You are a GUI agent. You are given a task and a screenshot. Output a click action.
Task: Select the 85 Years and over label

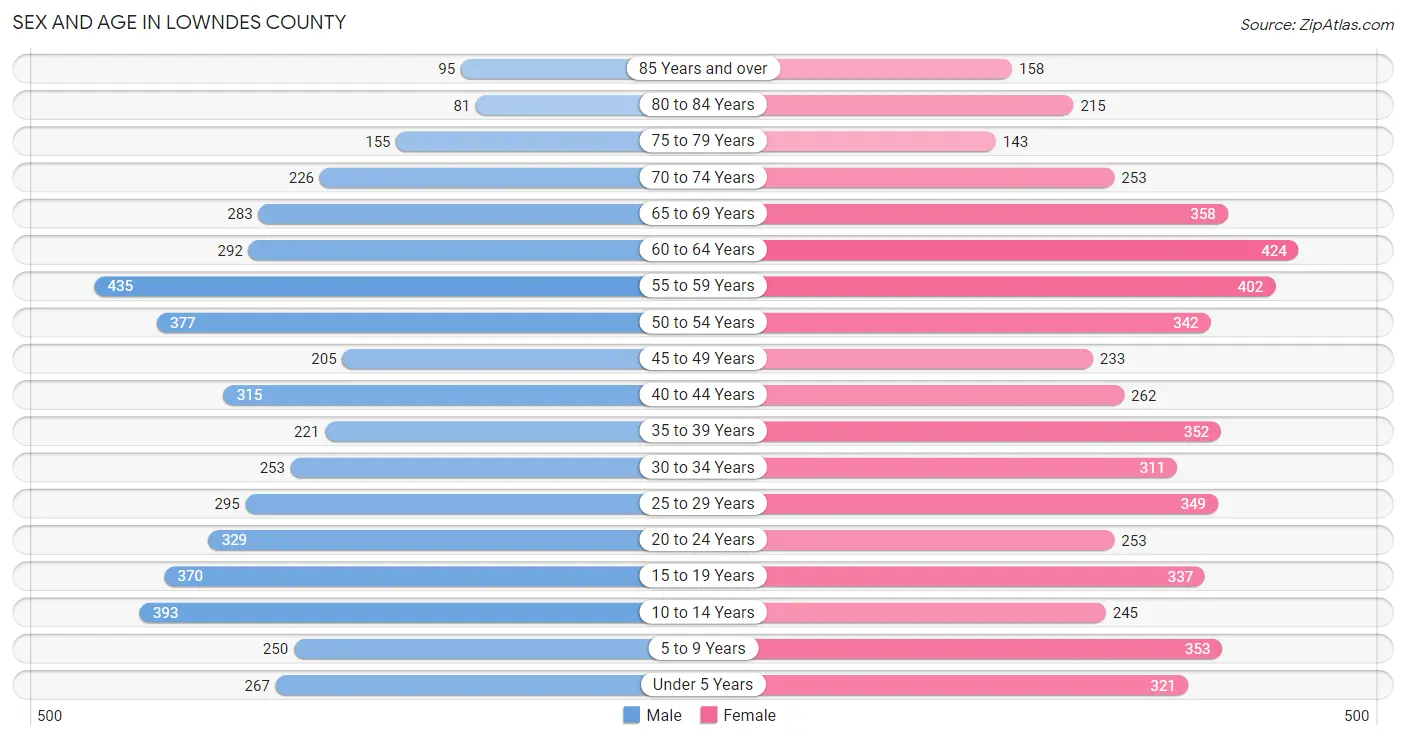[x=703, y=68]
